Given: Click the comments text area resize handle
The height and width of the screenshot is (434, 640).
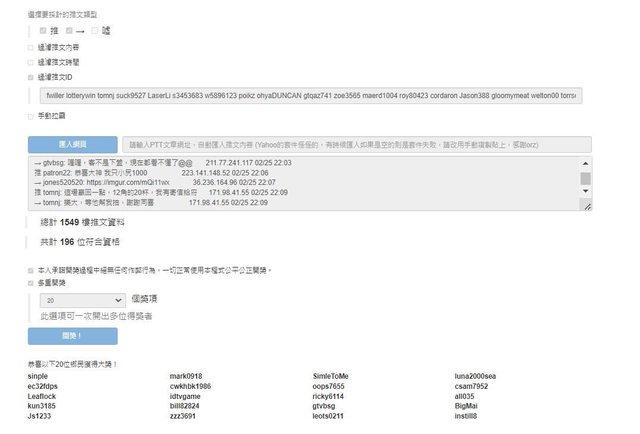Looking at the screenshot, I should click(x=586, y=206).
